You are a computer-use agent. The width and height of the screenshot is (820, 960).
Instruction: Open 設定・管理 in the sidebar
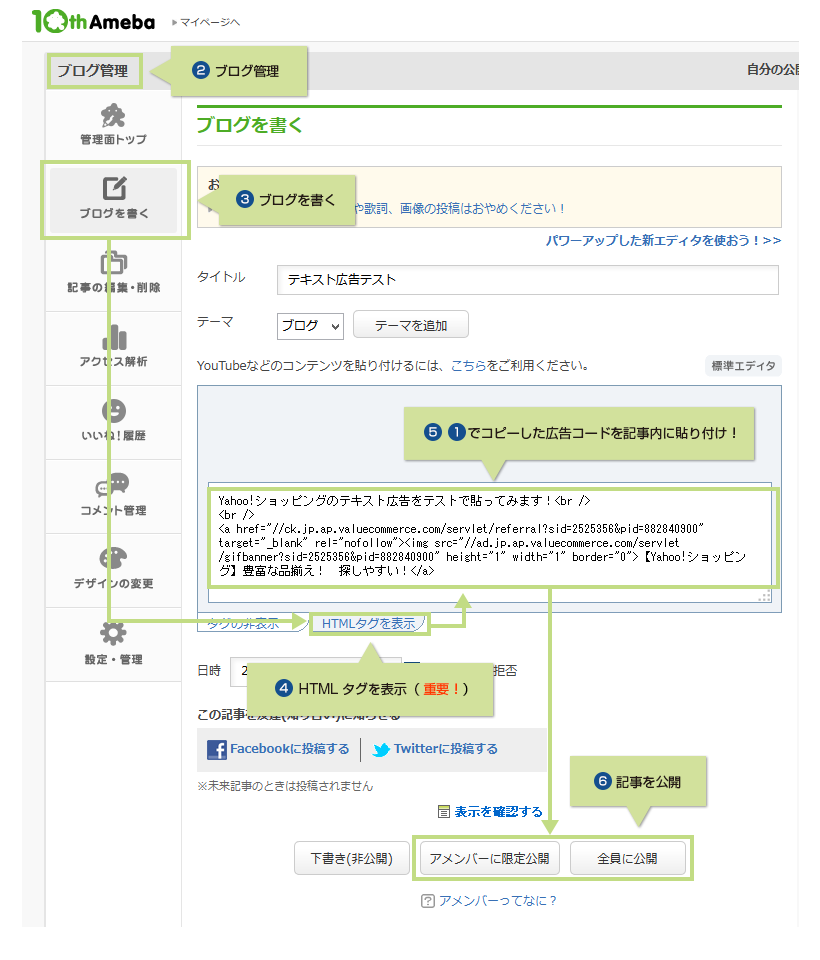pyautogui.click(x=113, y=644)
